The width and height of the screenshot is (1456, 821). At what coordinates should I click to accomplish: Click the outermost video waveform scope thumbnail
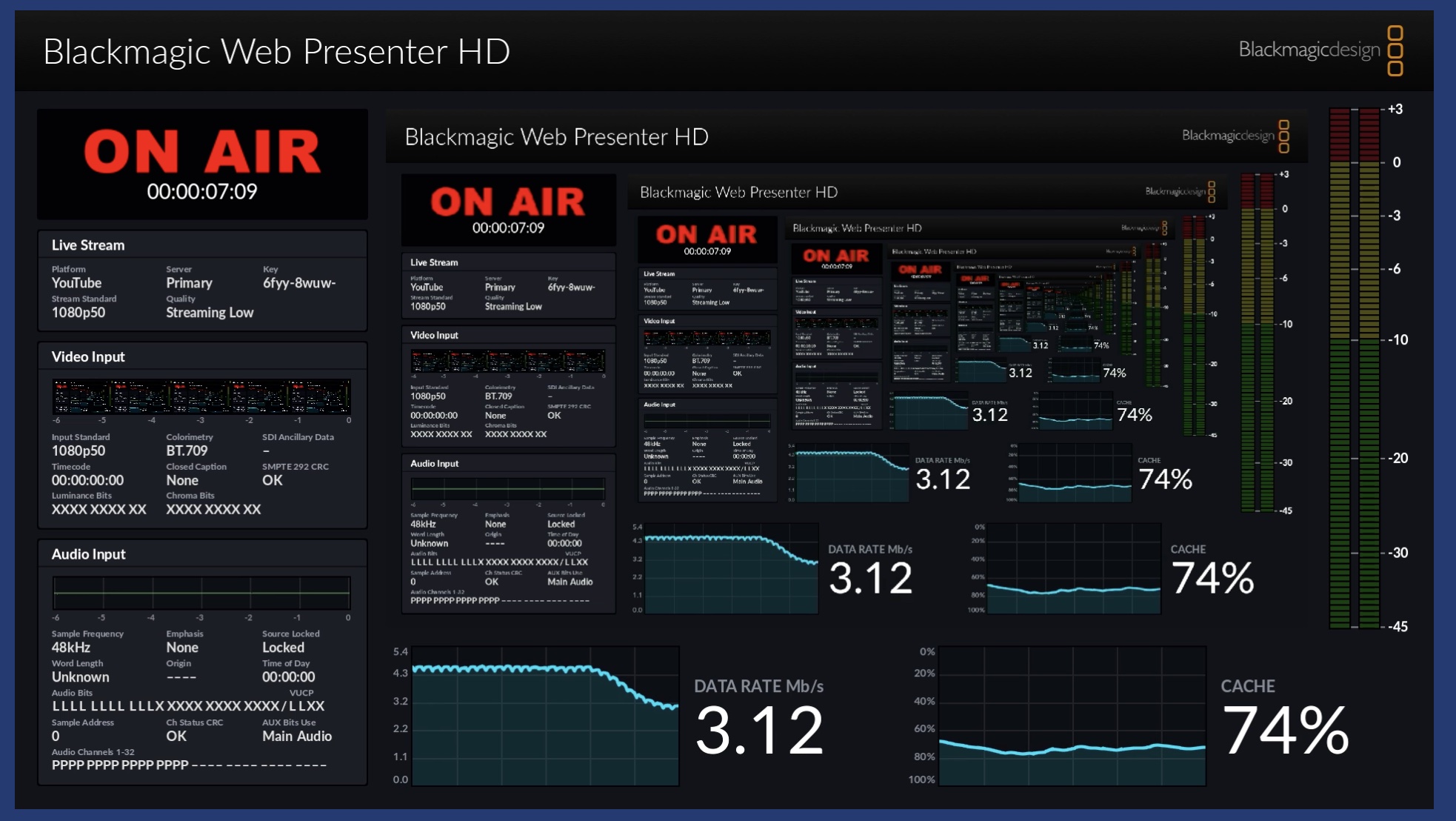click(201, 396)
